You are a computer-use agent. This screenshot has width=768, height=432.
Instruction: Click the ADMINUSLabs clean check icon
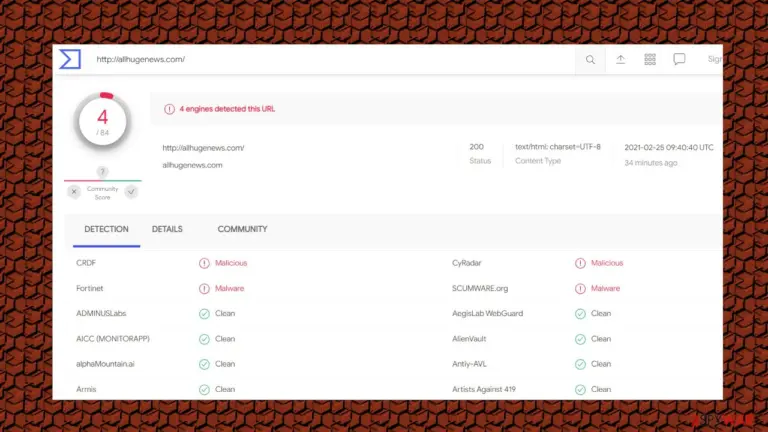coord(204,314)
